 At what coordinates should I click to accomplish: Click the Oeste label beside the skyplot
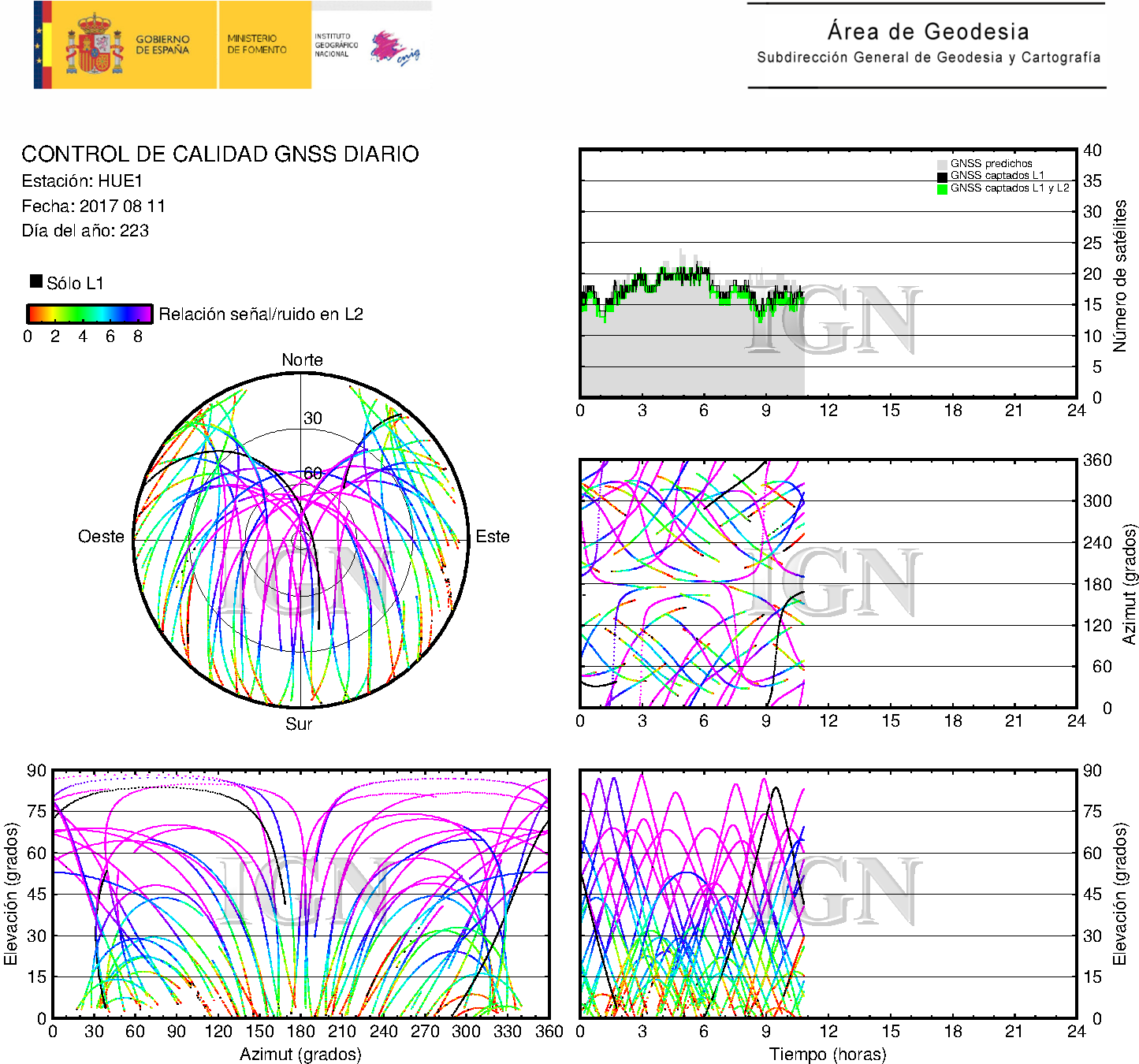click(x=101, y=537)
